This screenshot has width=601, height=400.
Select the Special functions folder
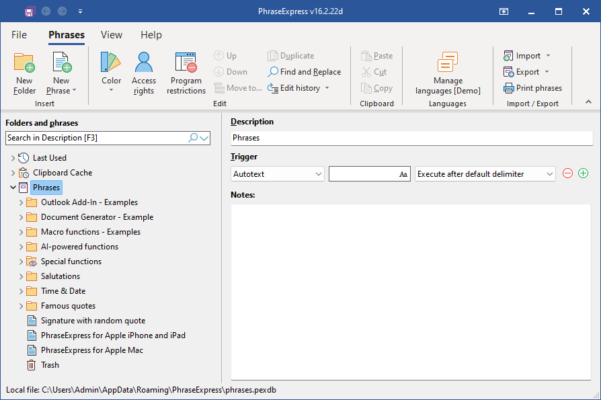point(71,262)
